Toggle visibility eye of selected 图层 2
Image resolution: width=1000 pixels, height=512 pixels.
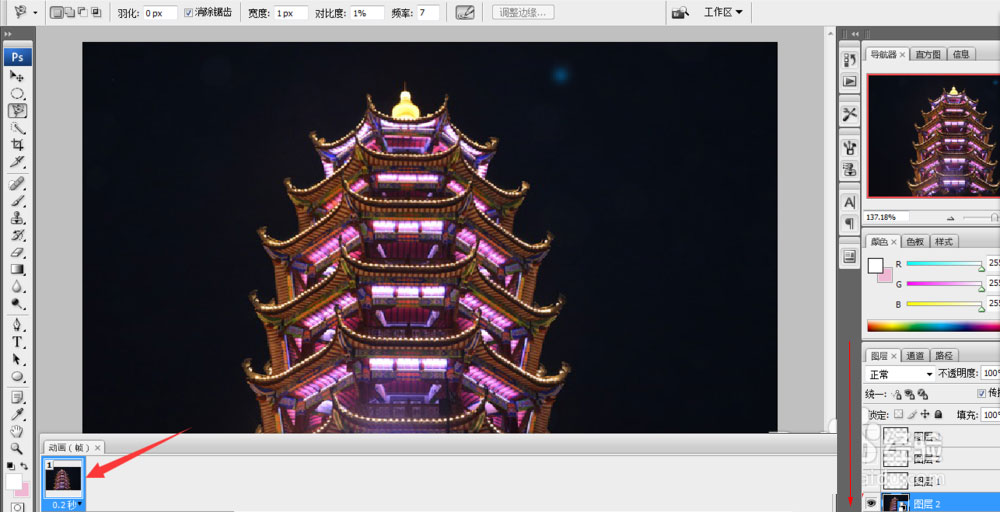coord(871,504)
